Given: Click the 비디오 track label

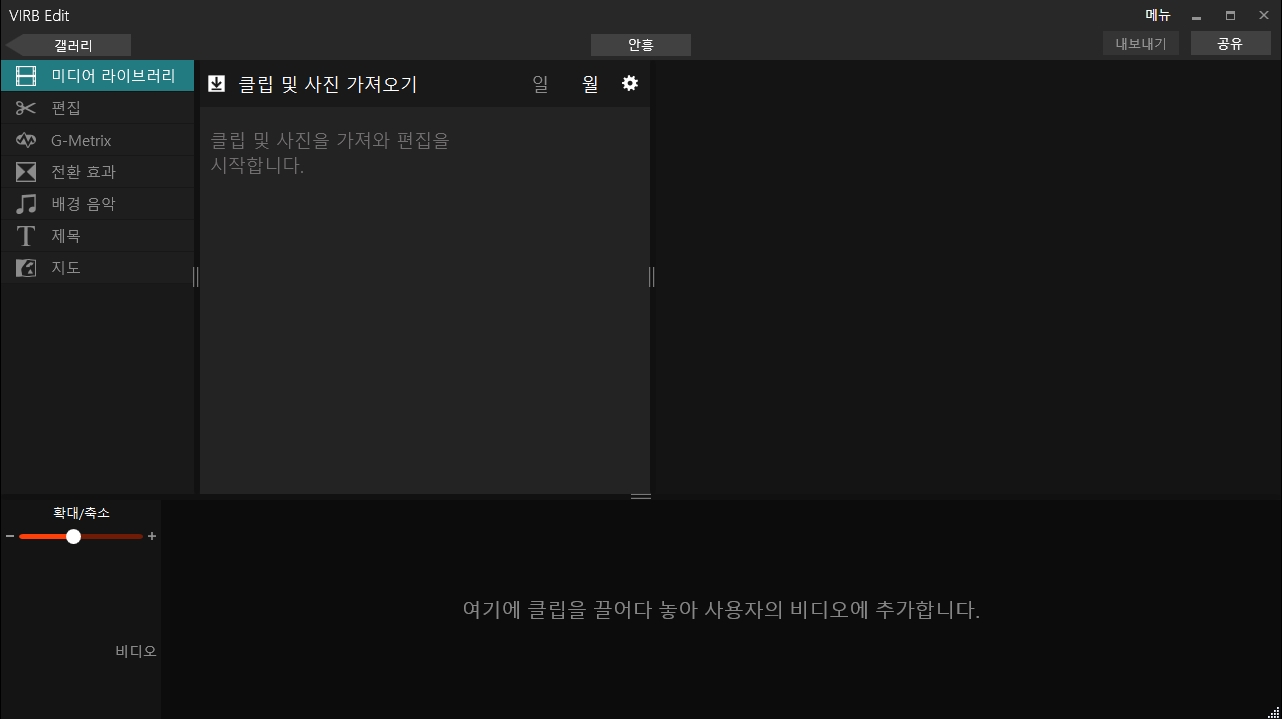Looking at the screenshot, I should pos(136,651).
